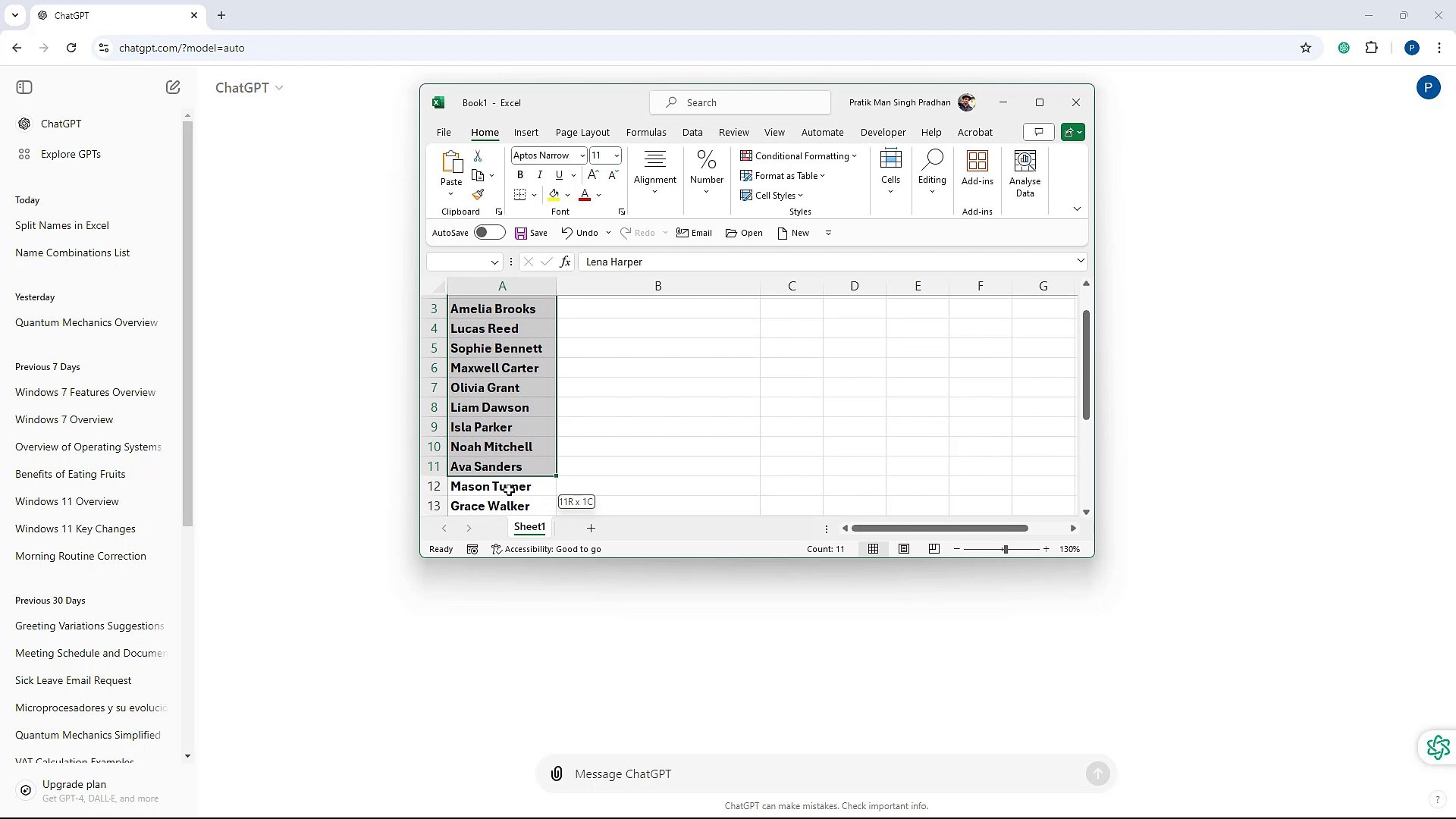Click the New workbook button
1456x819 pixels.
coord(793,233)
